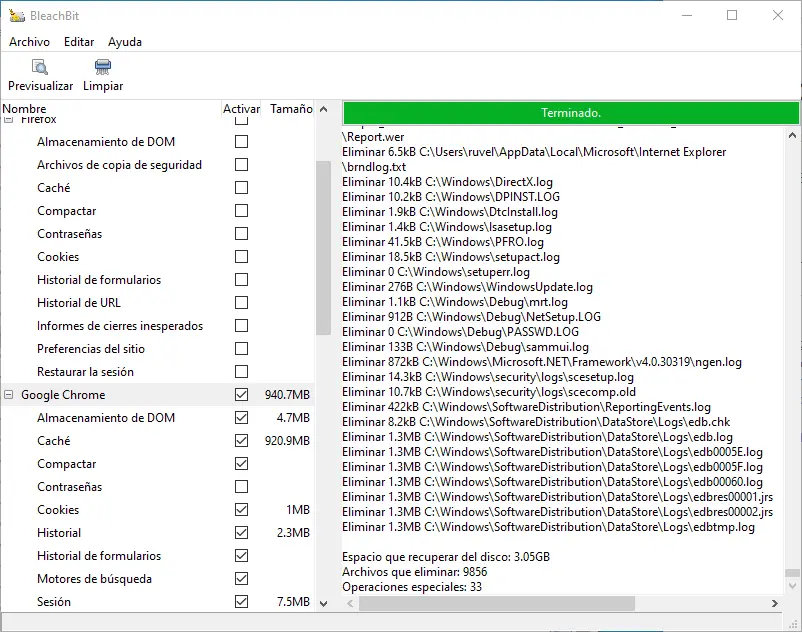Click the PASSWD.LOG log line

pos(460,332)
